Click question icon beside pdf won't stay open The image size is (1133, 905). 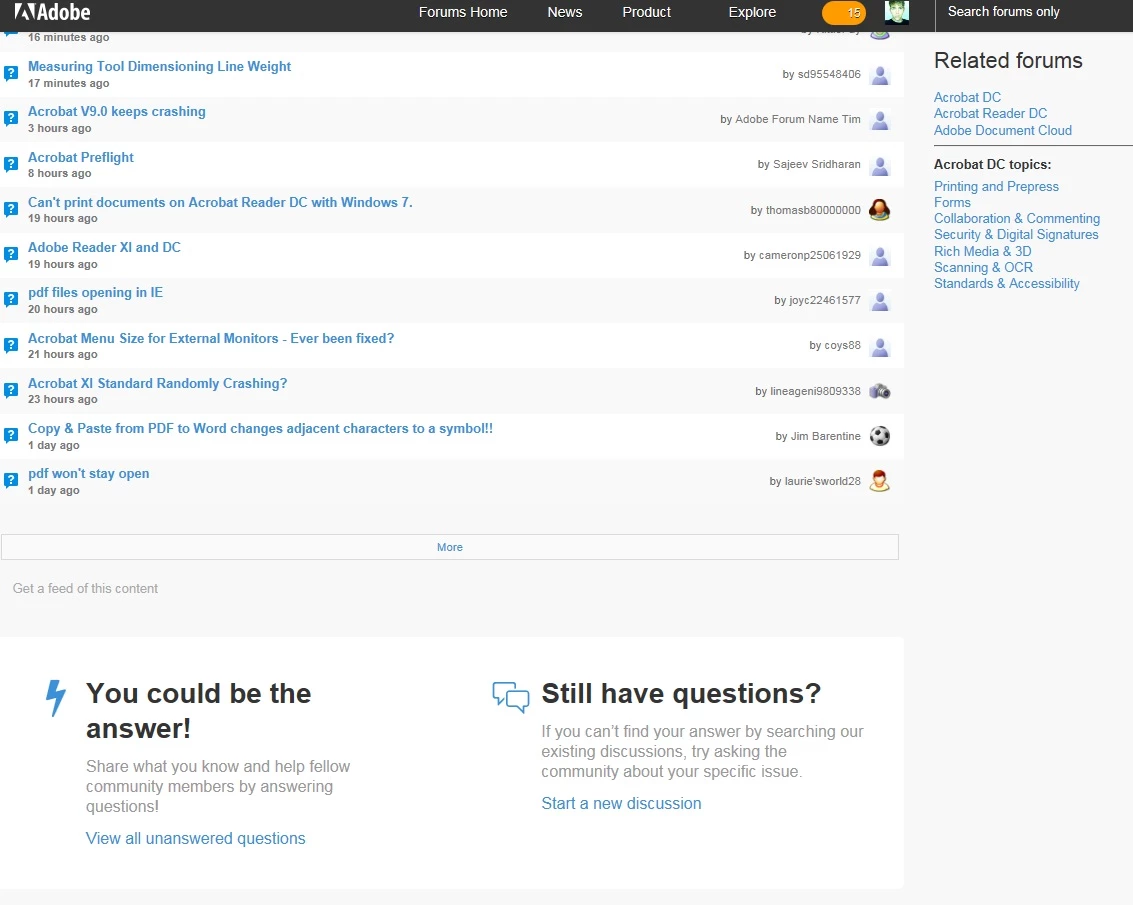pyautogui.click(x=11, y=480)
